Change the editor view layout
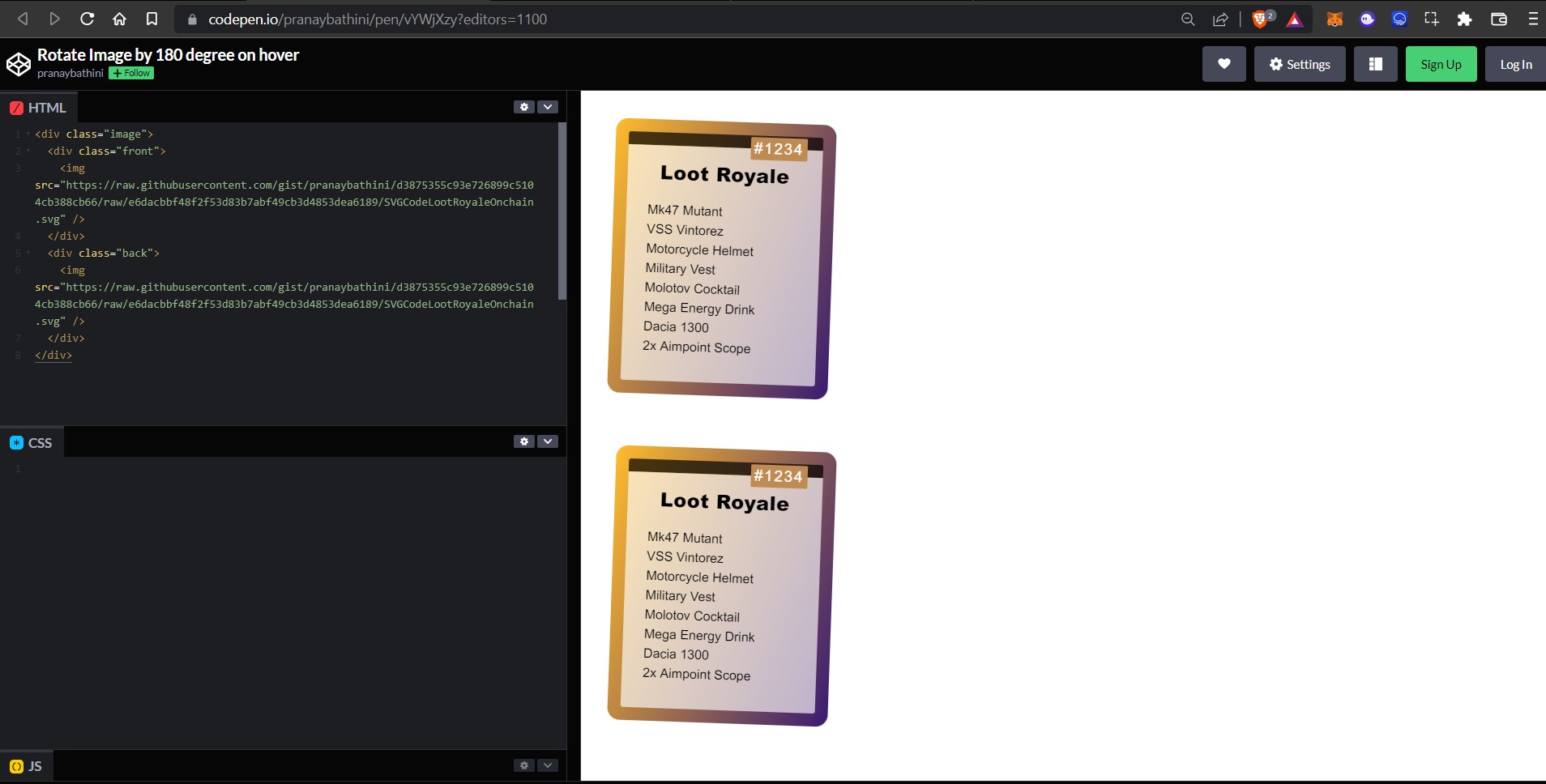This screenshot has height=784, width=1546. pyautogui.click(x=1376, y=64)
